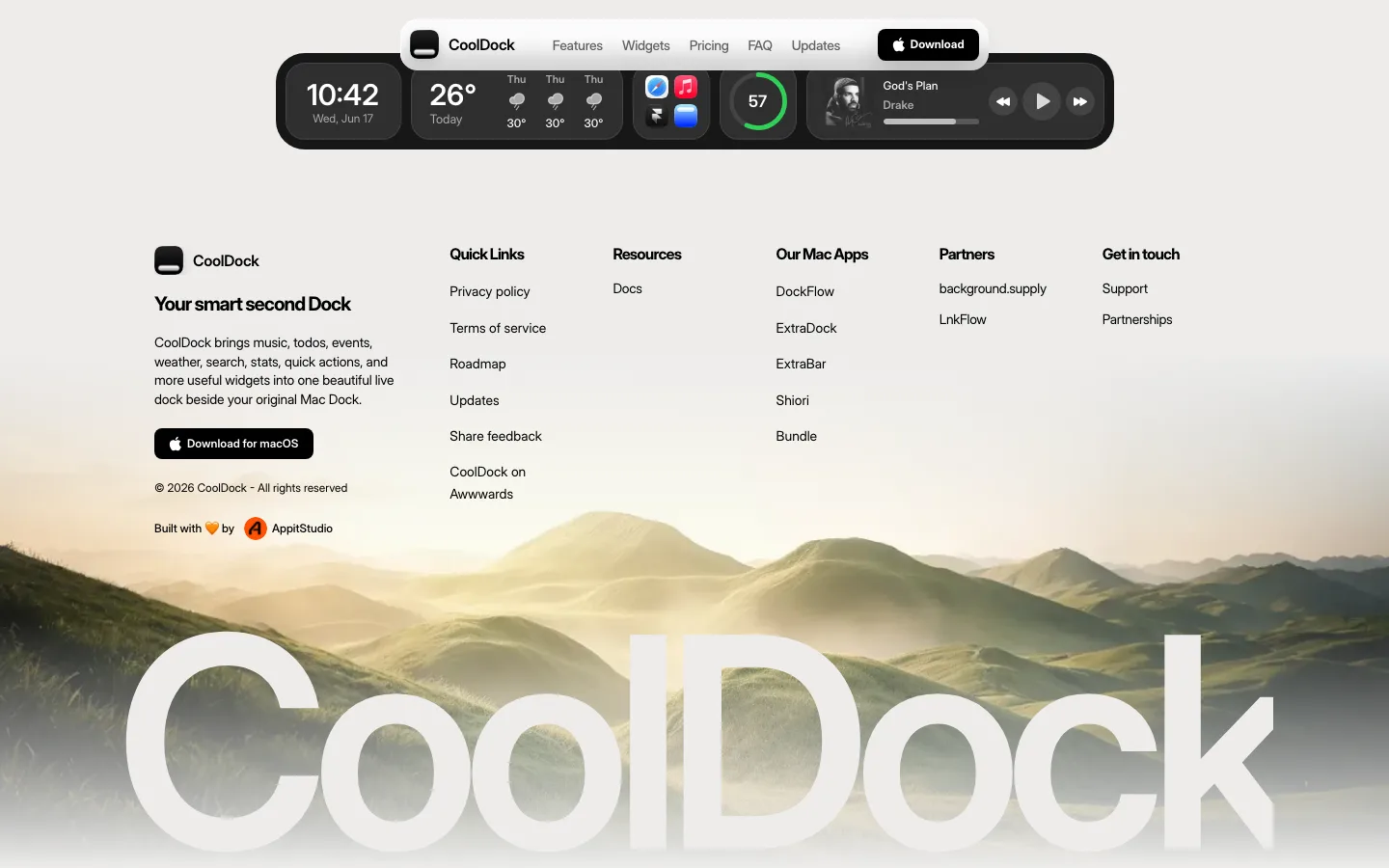Click the navbar Download button
This screenshot has height=868, width=1389.
(928, 44)
